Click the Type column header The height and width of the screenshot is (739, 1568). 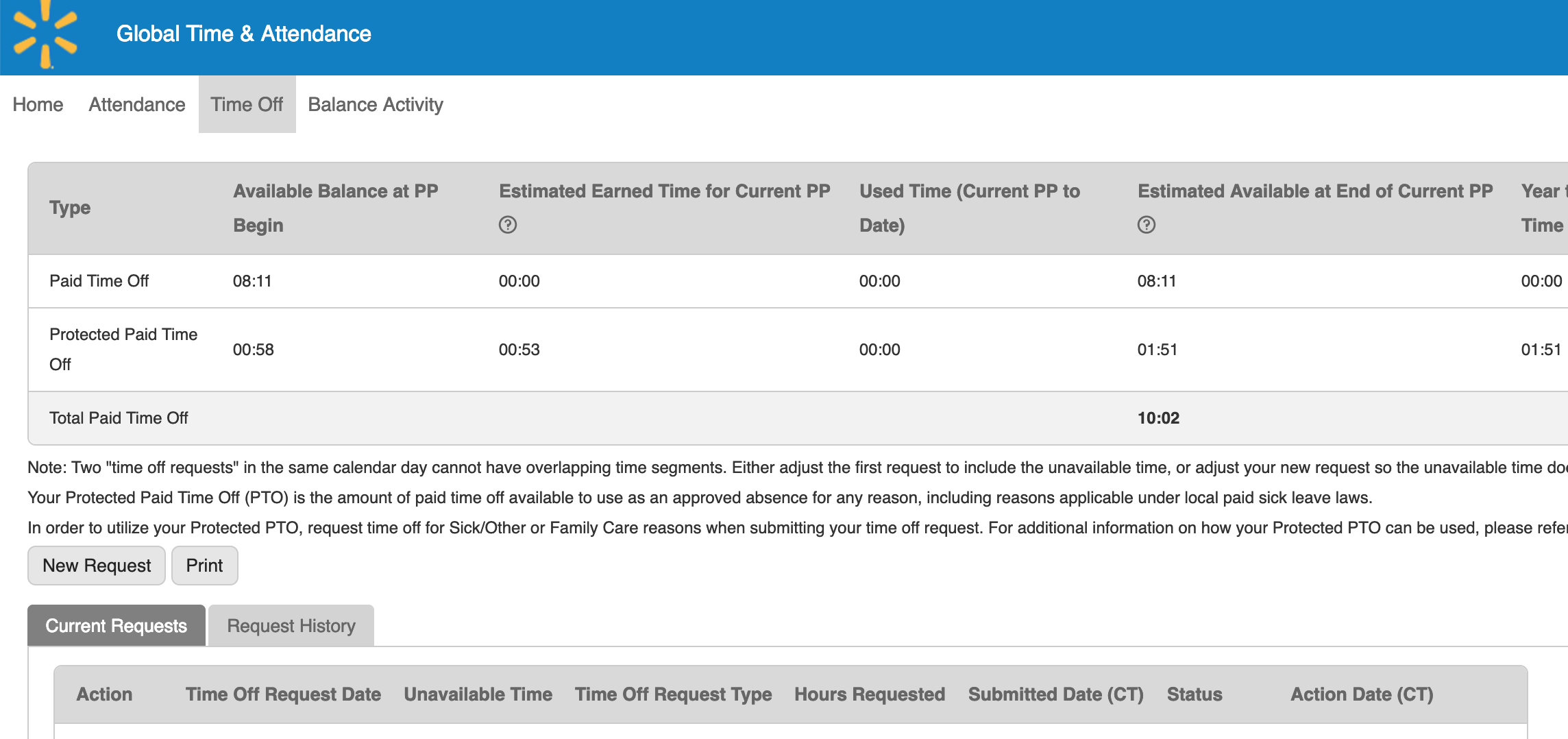click(x=69, y=208)
